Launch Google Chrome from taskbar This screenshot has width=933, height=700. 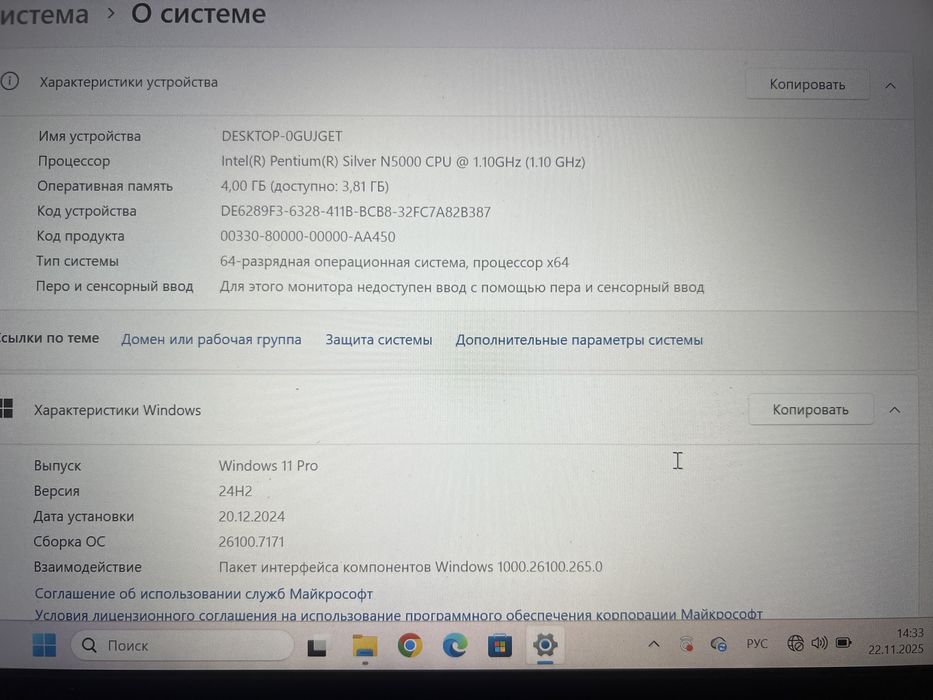[x=410, y=645]
